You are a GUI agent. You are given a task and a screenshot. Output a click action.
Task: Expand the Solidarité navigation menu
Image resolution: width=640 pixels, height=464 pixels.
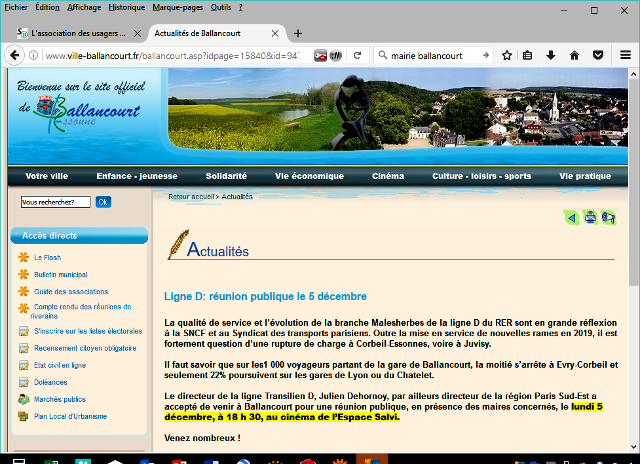226,176
